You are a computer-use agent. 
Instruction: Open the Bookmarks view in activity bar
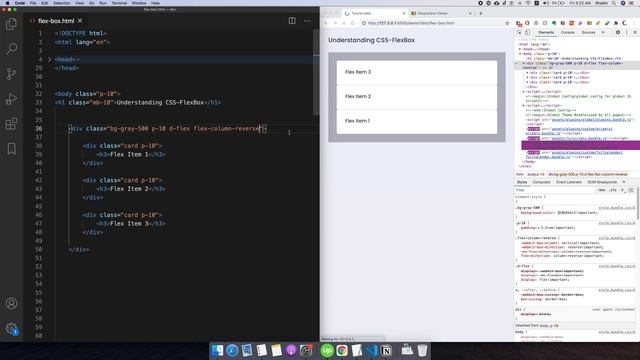point(11,149)
